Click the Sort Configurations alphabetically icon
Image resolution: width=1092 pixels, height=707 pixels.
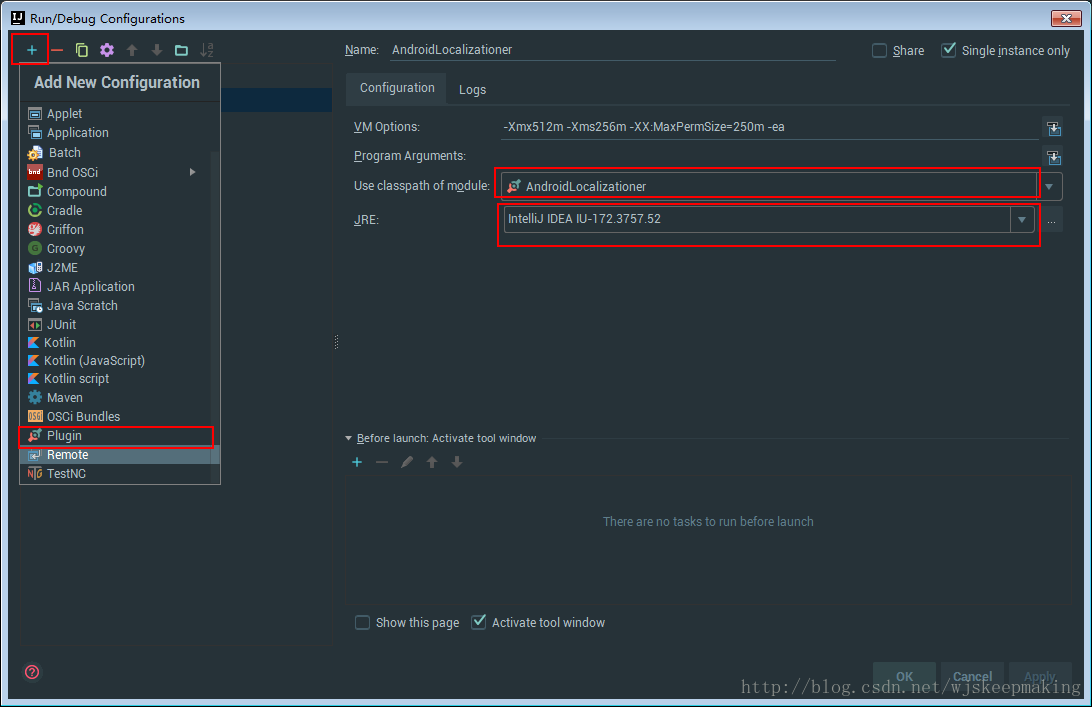click(x=207, y=50)
